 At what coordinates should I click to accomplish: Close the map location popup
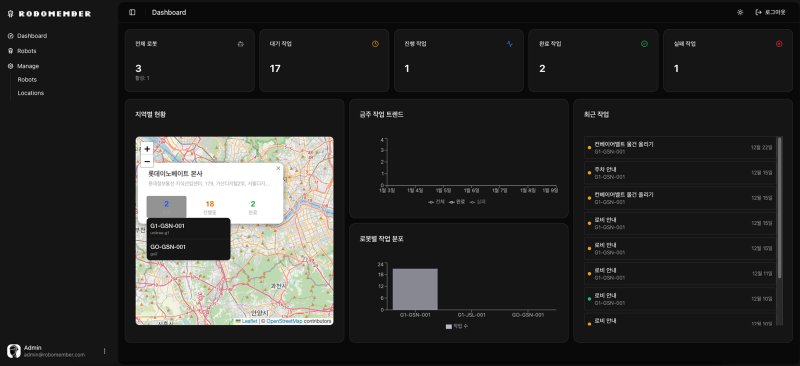[278, 168]
